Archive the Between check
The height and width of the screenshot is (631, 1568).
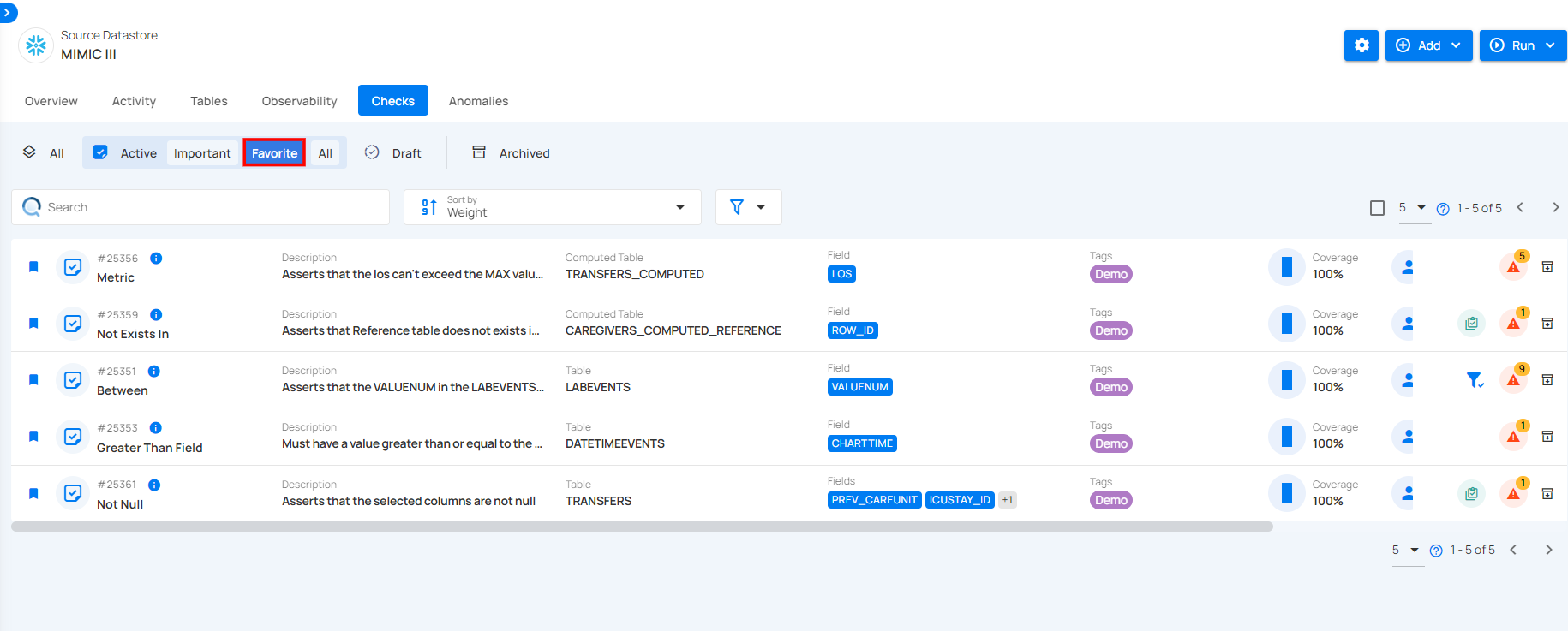tap(1547, 379)
